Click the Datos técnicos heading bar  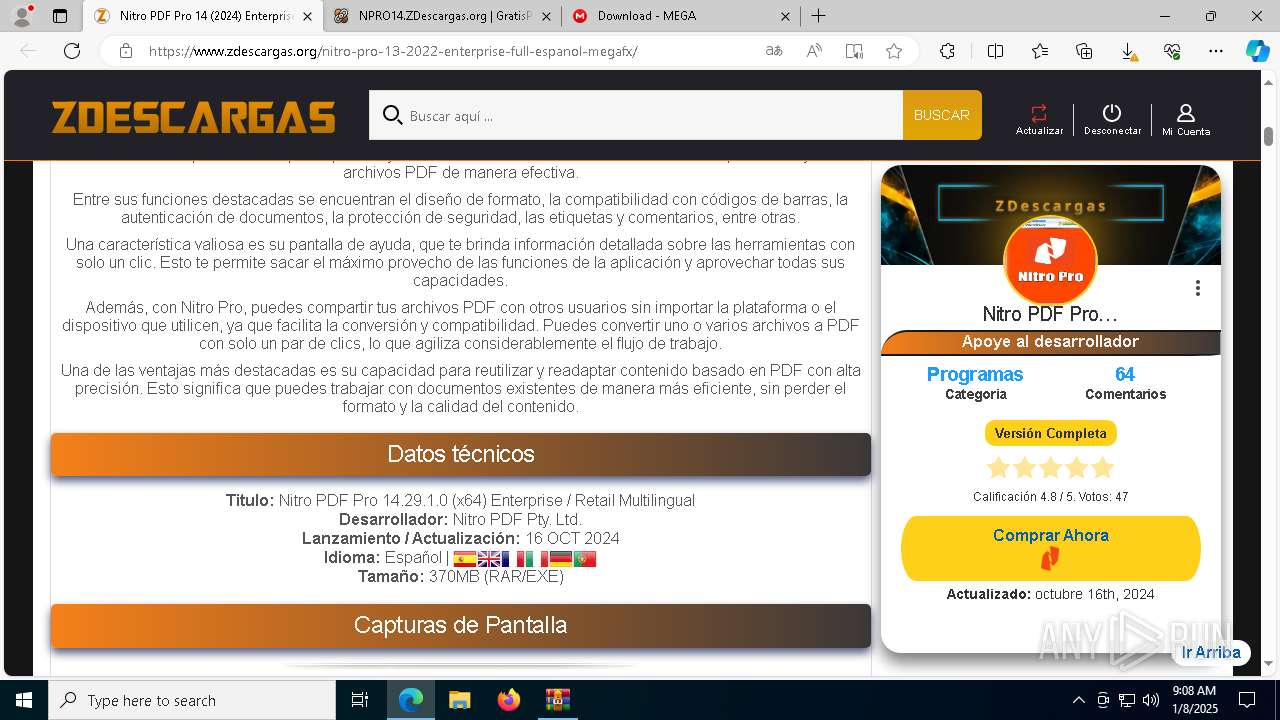(x=461, y=454)
